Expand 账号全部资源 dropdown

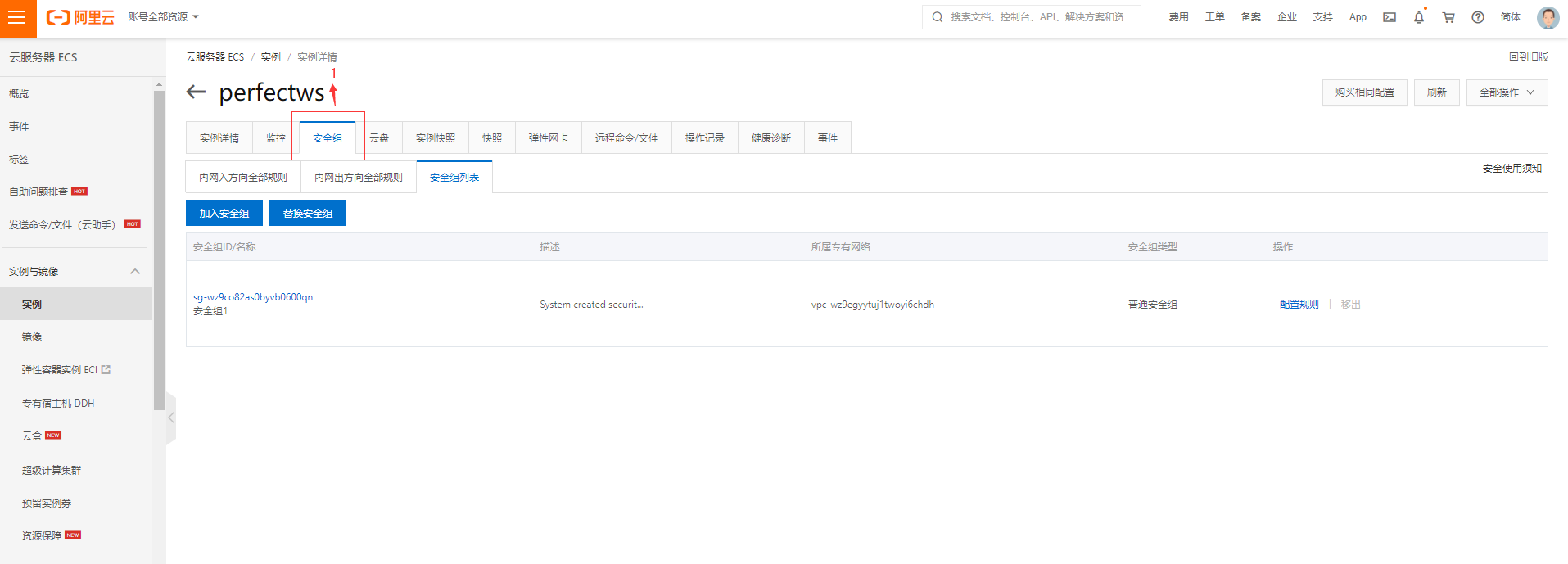(x=164, y=17)
